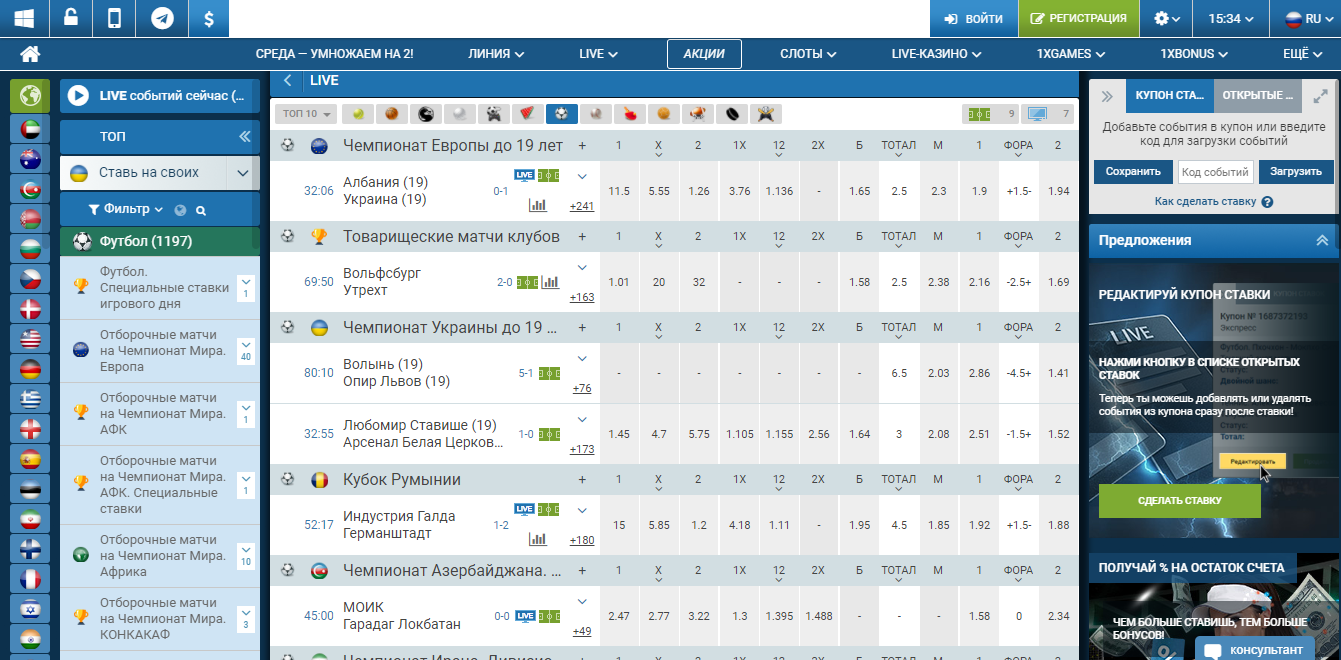This screenshot has height=660, width=1341.
Task: Collapse the ТОП panel with the double chevron
Action: coord(244,136)
